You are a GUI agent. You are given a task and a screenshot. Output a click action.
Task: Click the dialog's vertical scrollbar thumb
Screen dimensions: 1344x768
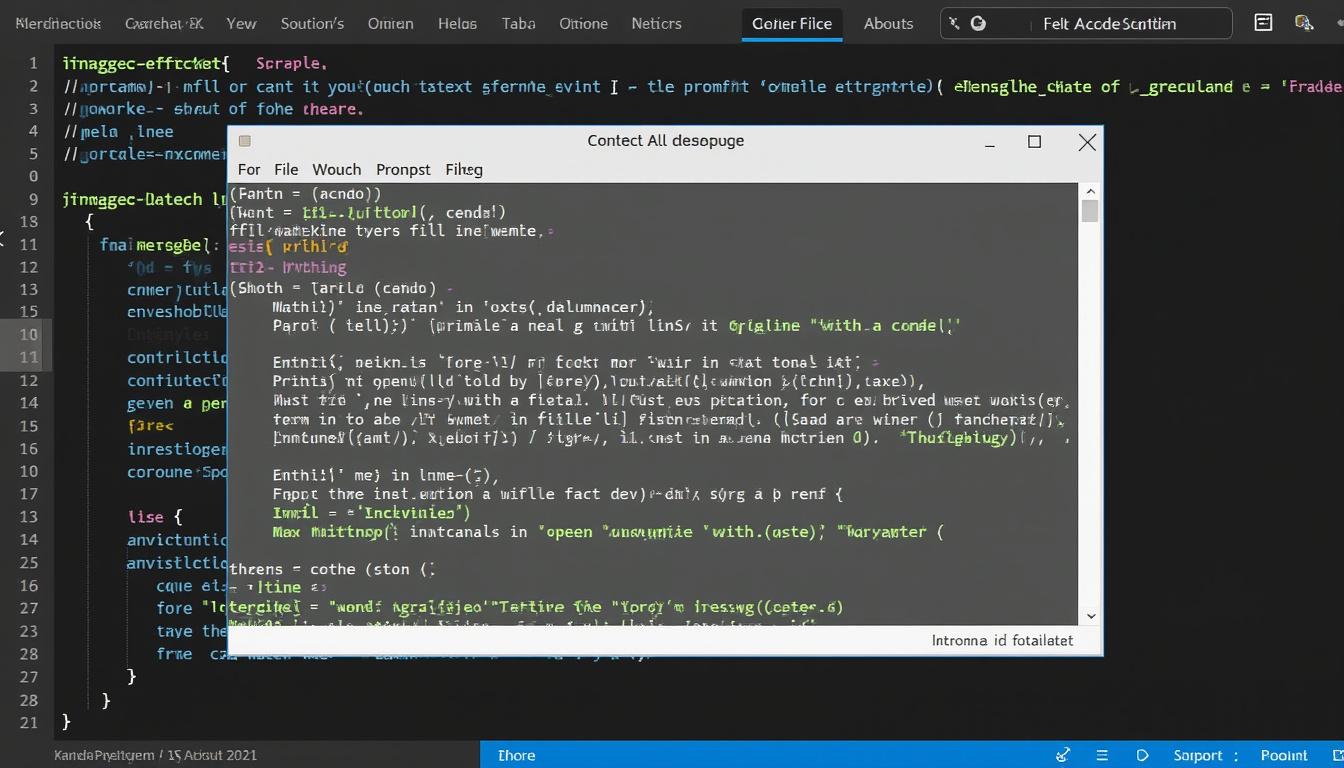(1090, 210)
